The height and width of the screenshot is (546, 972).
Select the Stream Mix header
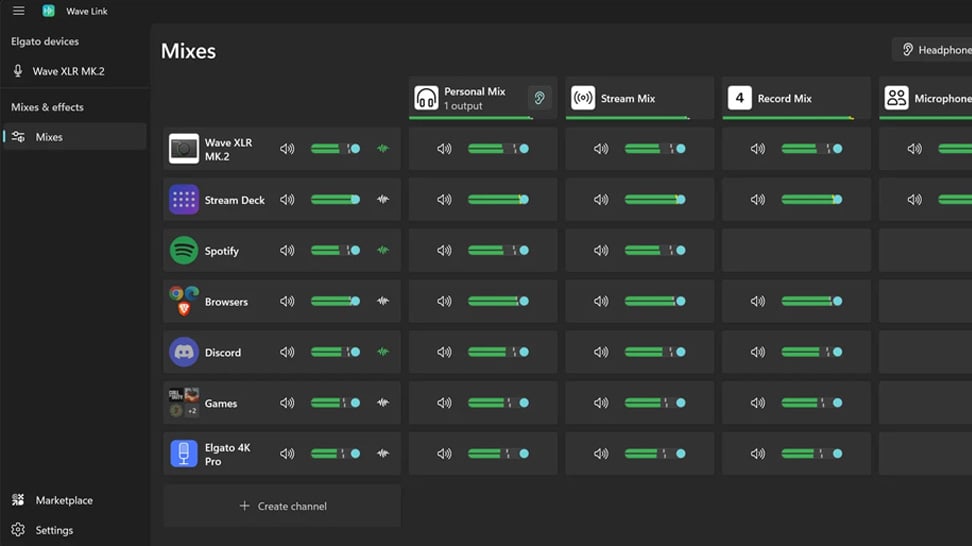point(639,98)
